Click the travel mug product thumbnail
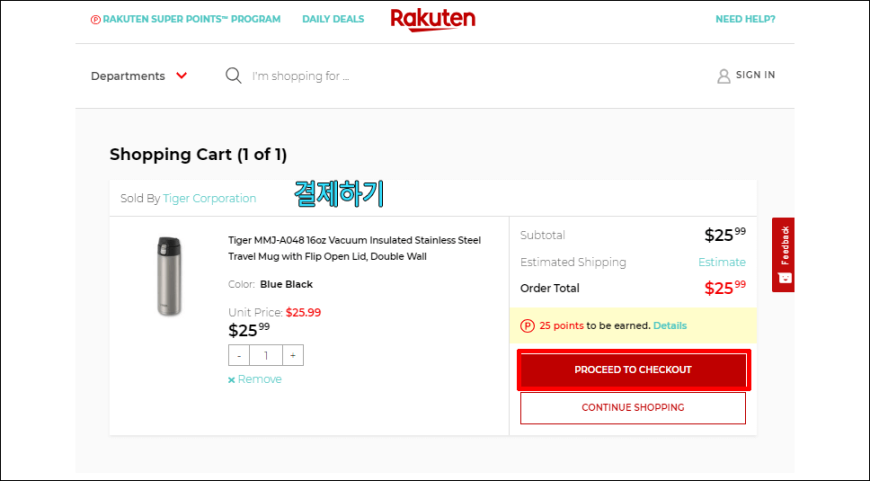Viewport: 870px width, 481px height. (169, 276)
